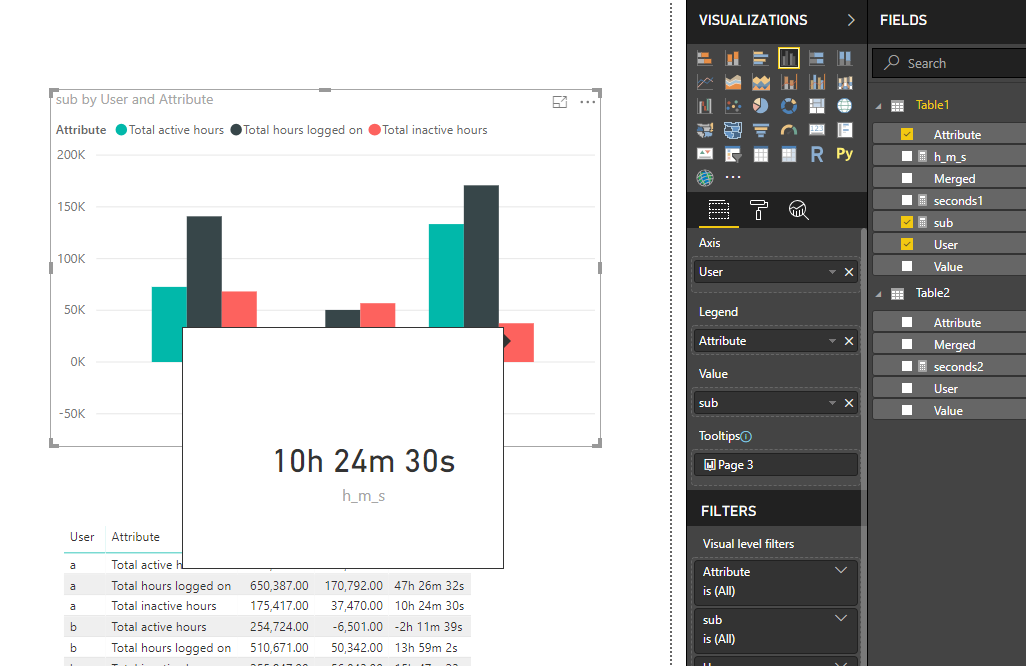1026x666 pixels.
Task: Select the R script visual
Action: click(x=817, y=154)
